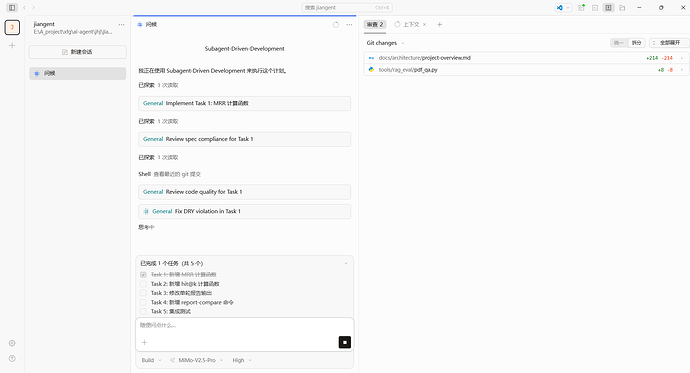Screen dimensions: 690x373
Task: Stop generation with the black square button
Action: pos(345,342)
